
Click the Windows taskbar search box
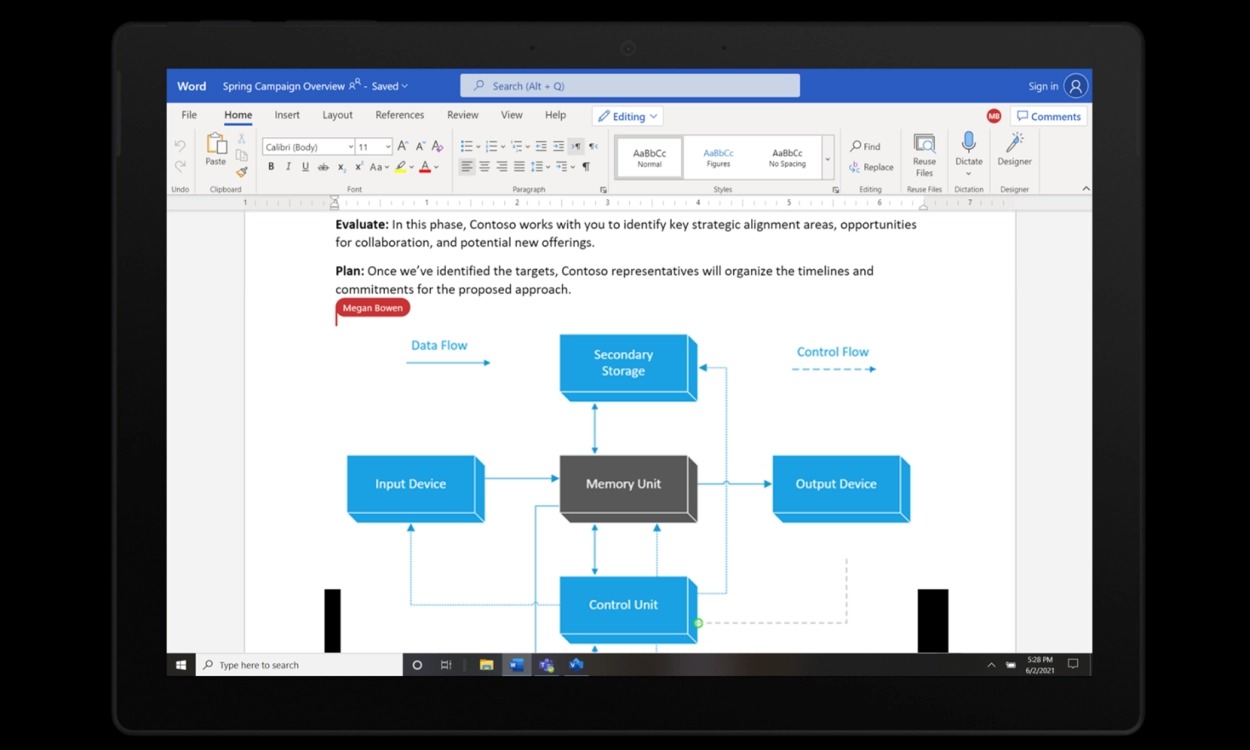click(x=300, y=665)
